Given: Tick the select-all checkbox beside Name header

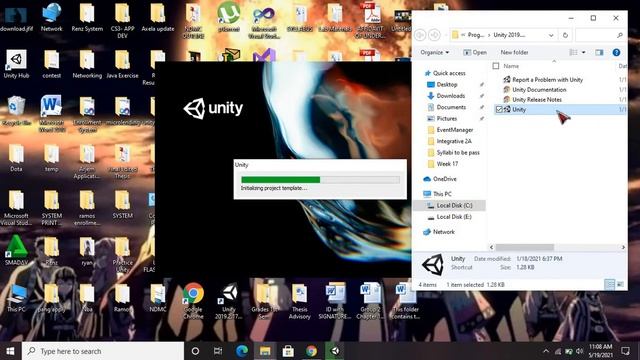Looking at the screenshot, I should point(496,66).
